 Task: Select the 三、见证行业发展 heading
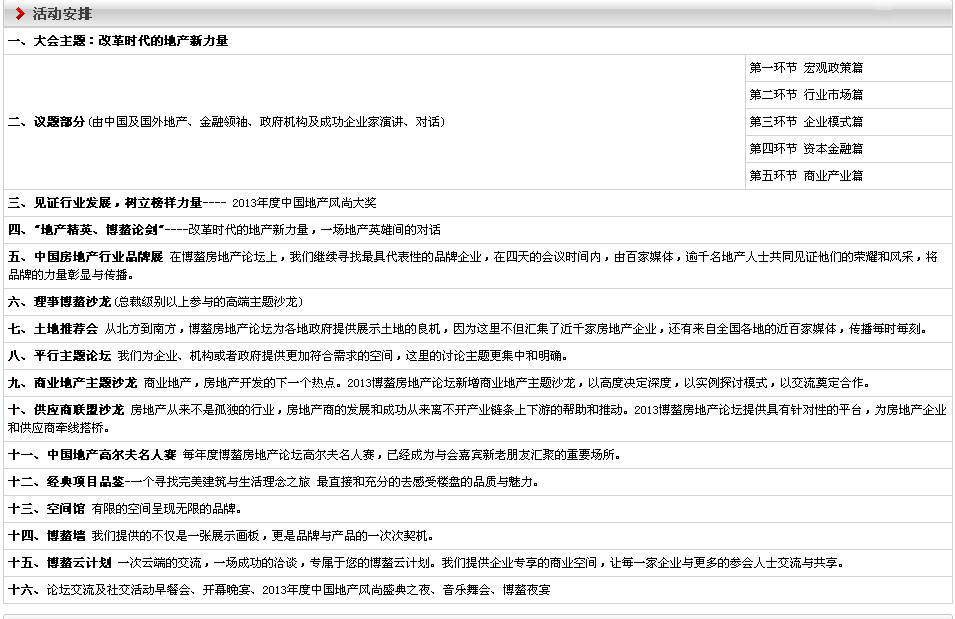[x=104, y=203]
